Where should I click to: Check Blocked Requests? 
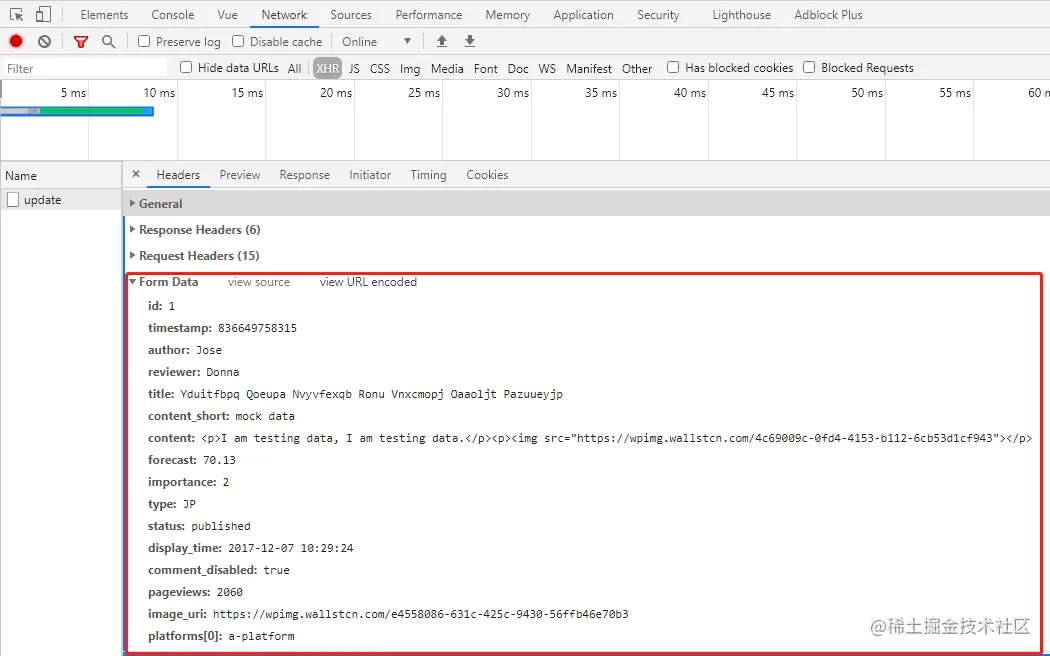click(809, 67)
